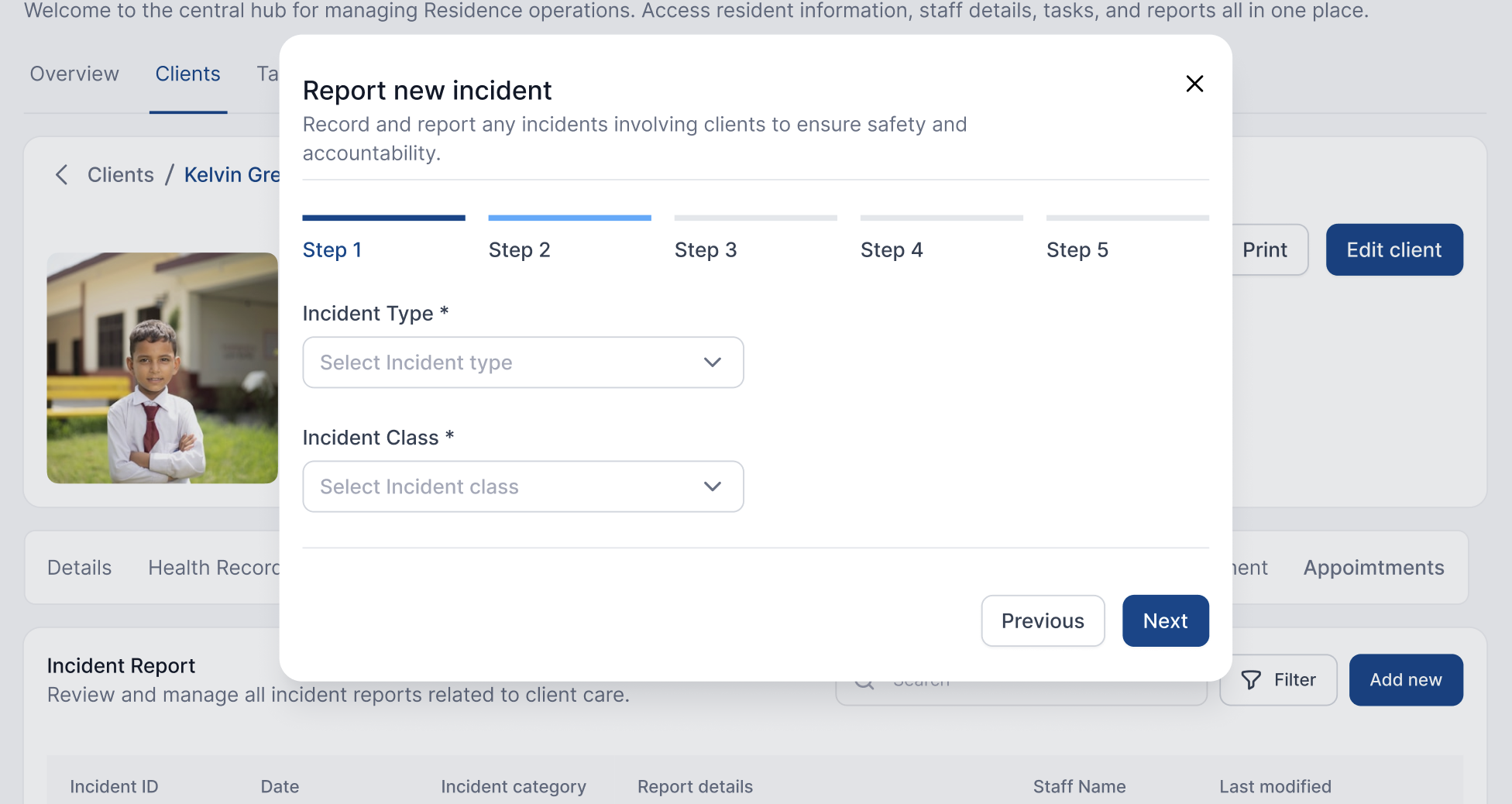Click the Edit client button
1512x804 pixels.
pyautogui.click(x=1393, y=249)
